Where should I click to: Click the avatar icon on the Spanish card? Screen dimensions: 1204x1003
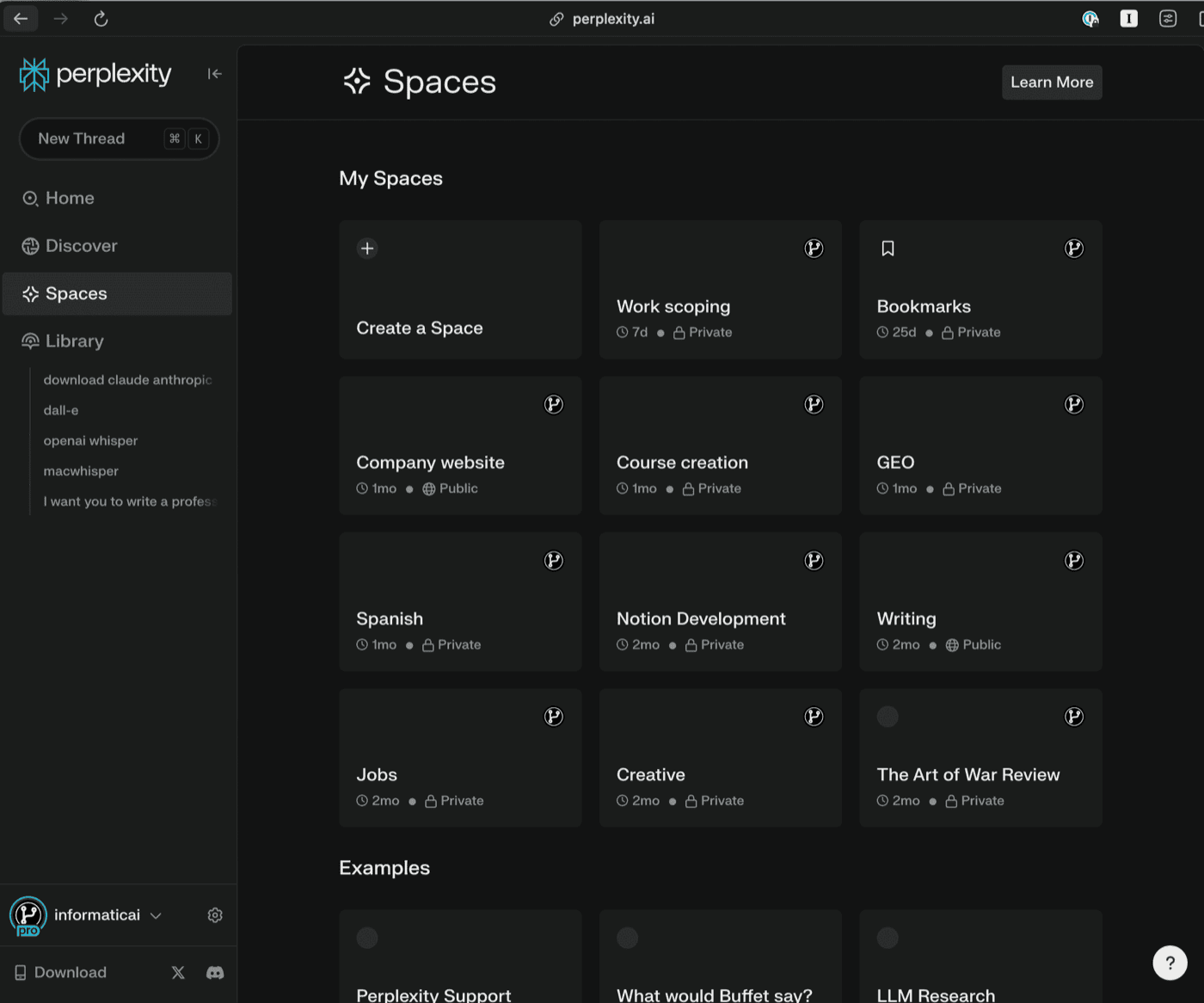pyautogui.click(x=554, y=561)
